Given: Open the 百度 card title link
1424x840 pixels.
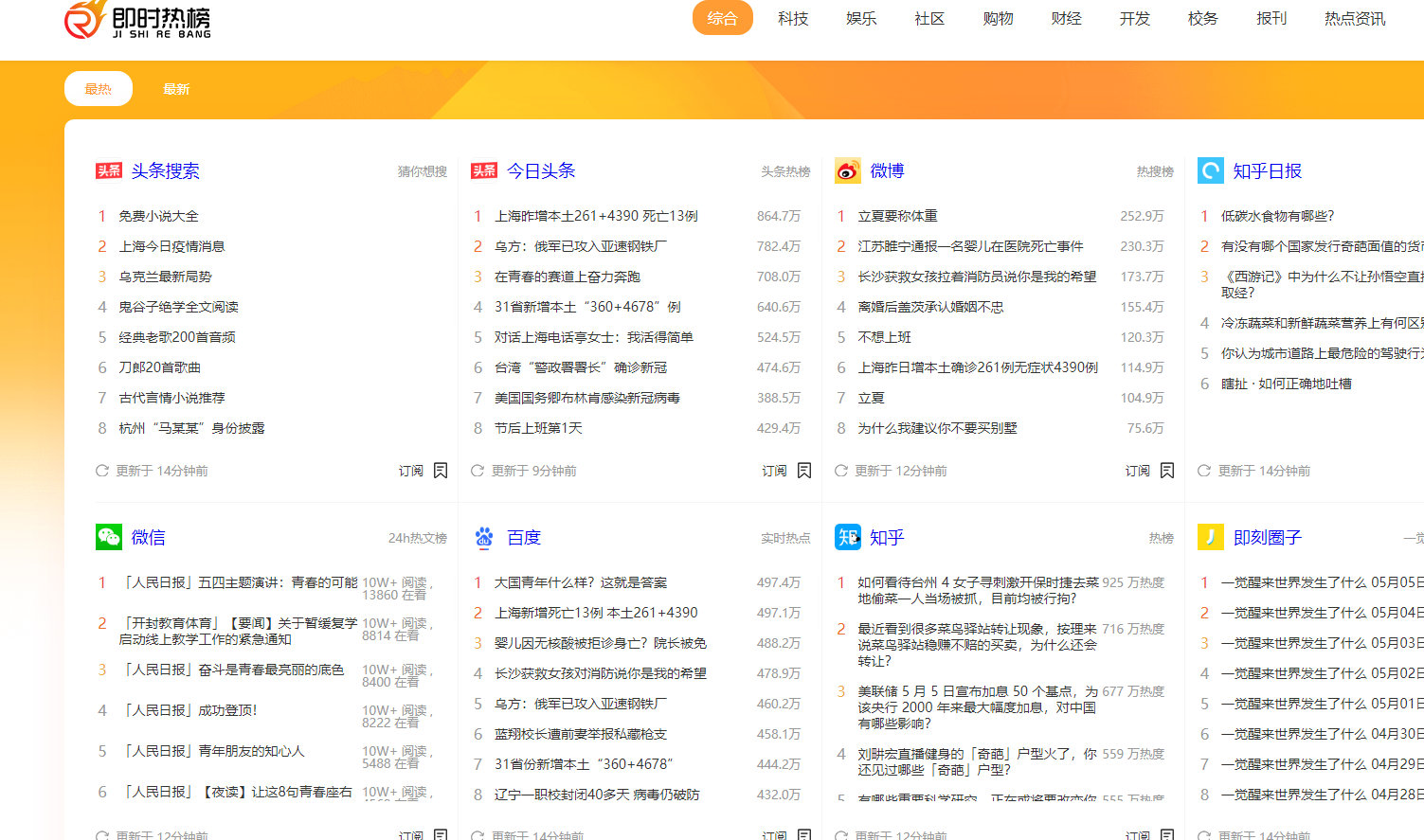Looking at the screenshot, I should [524, 537].
